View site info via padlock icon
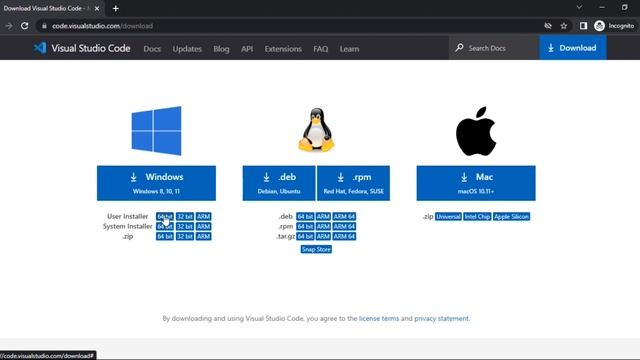 (44, 26)
